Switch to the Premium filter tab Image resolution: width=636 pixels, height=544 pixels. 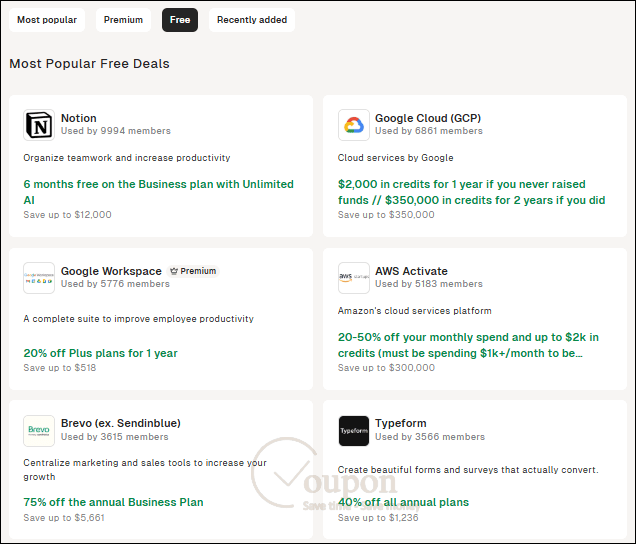point(123,20)
